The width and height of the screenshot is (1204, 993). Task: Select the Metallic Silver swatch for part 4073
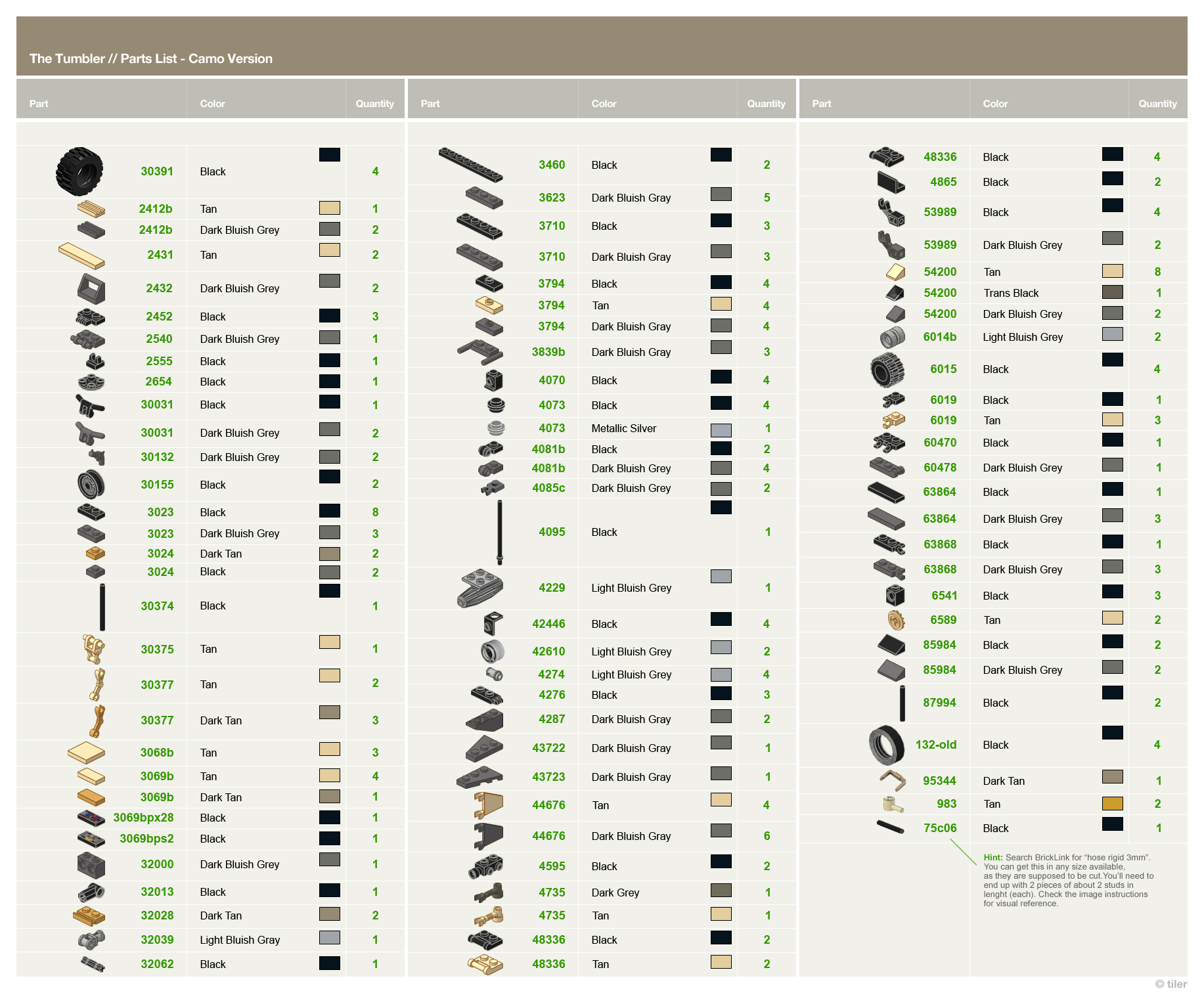click(721, 431)
